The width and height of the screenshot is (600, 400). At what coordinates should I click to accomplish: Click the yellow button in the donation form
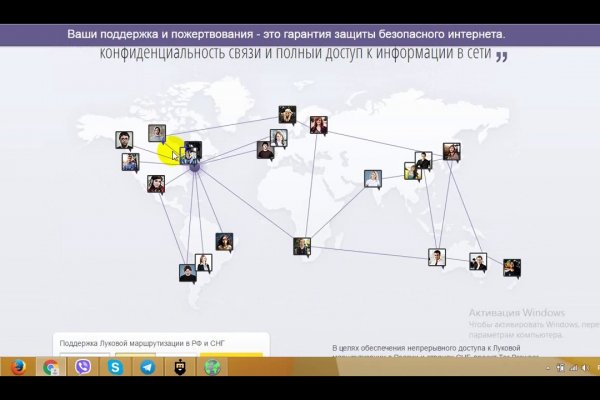(x=231, y=354)
